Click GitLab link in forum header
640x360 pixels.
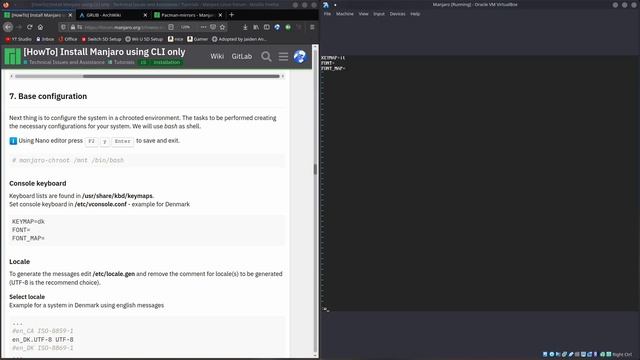pos(242,56)
